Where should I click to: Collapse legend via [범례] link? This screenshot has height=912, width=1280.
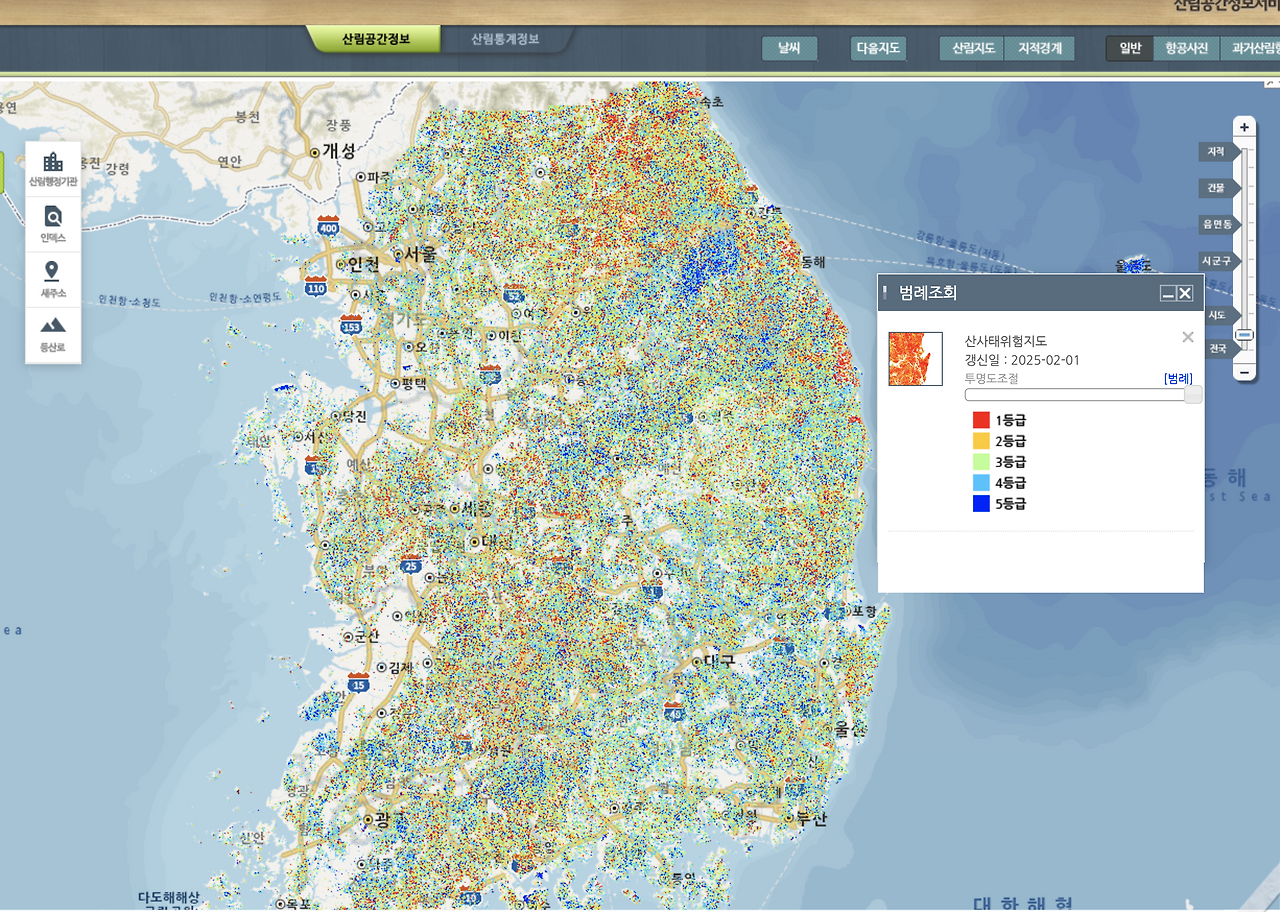(x=1178, y=378)
